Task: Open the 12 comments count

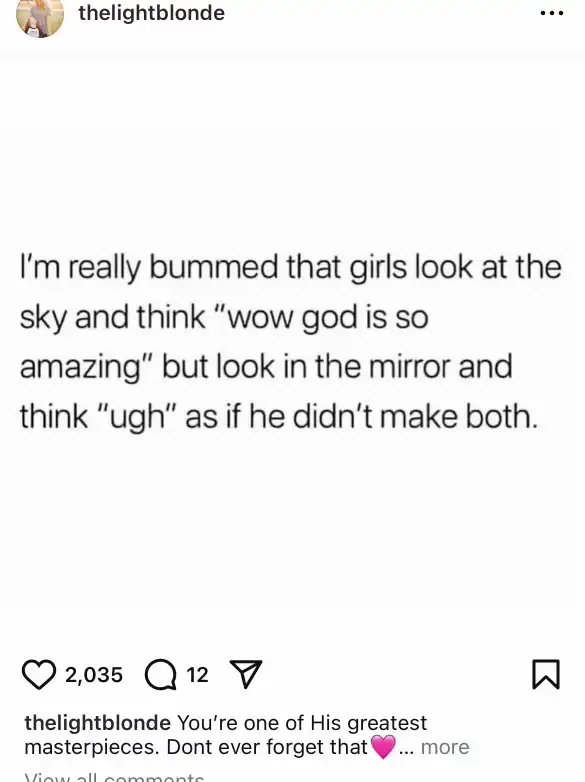Action: point(197,675)
